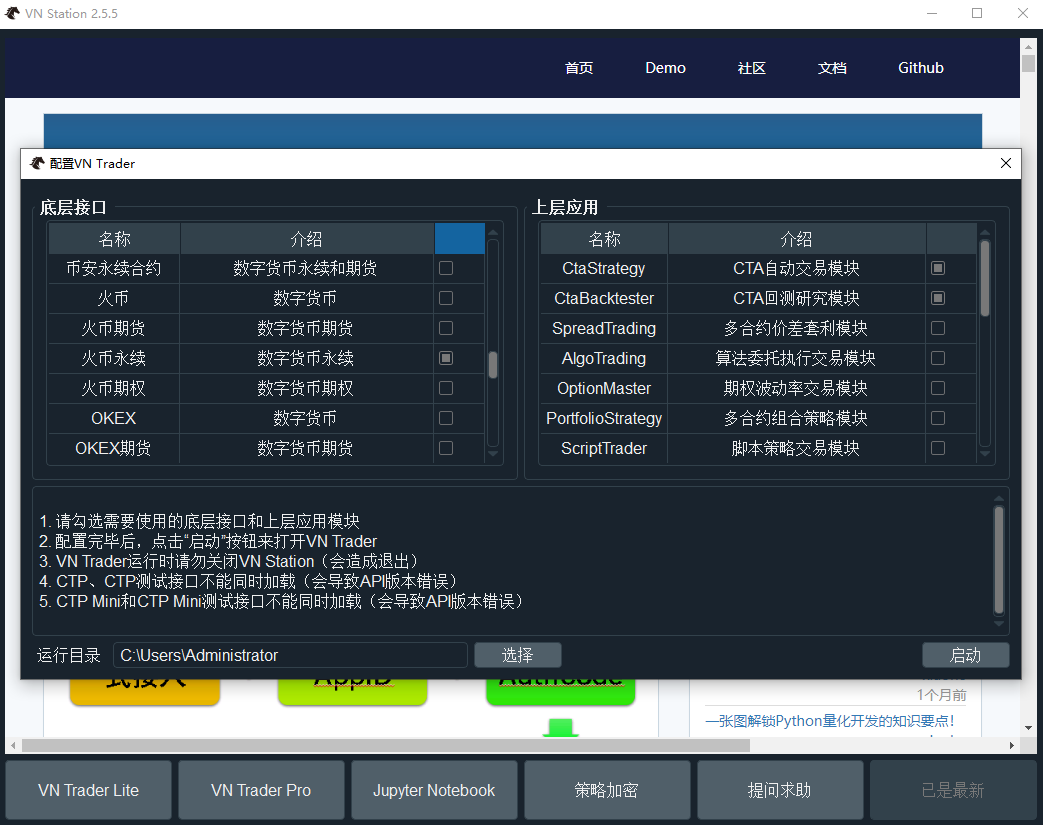Image resolution: width=1043 pixels, height=825 pixels.
Task: Switch to the Demo page
Action: (664, 67)
